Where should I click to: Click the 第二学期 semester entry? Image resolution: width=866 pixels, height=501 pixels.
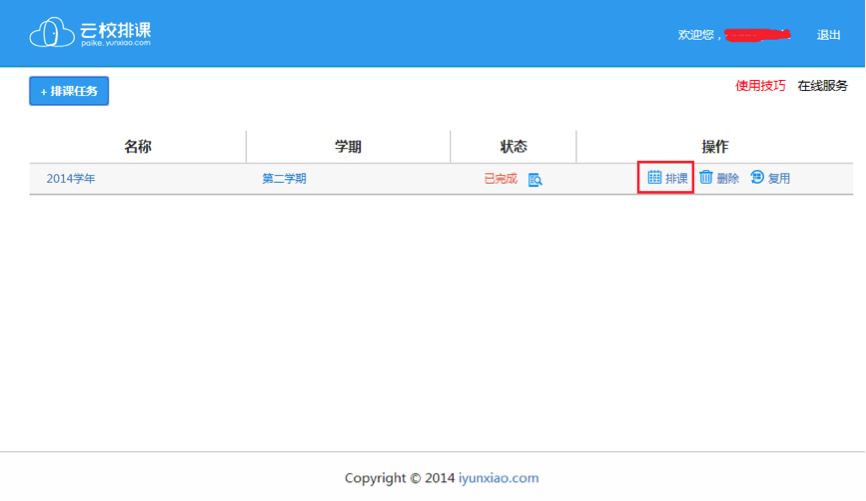click(x=284, y=179)
